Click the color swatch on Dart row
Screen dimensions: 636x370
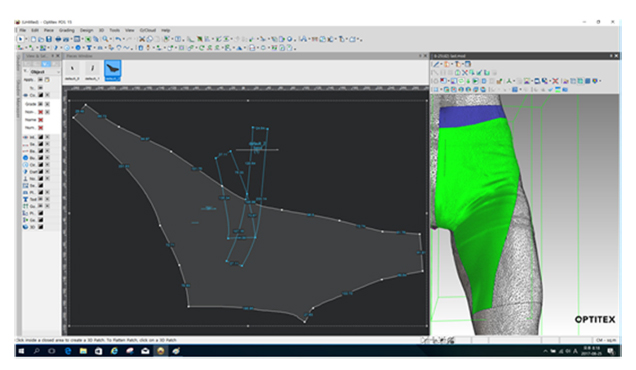point(40,171)
